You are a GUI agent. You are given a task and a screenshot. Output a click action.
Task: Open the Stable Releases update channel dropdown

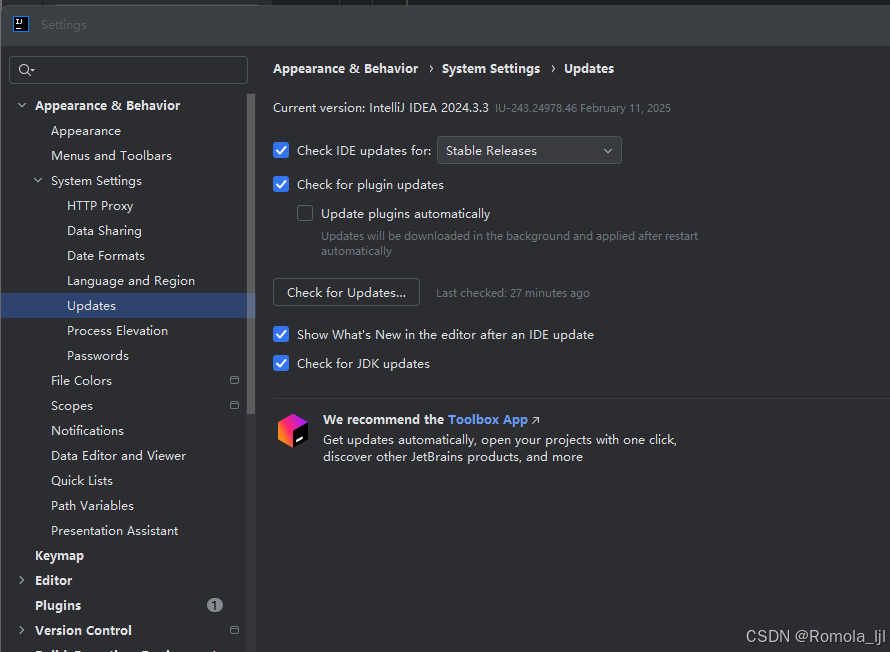point(529,150)
